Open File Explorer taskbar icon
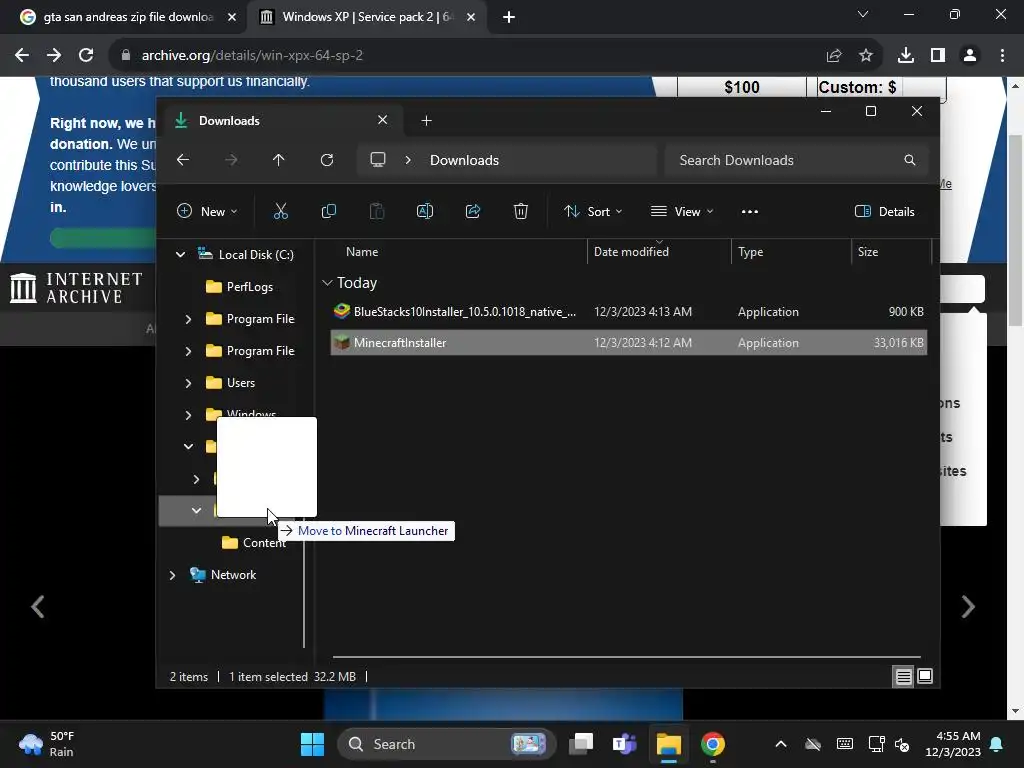 click(669, 744)
